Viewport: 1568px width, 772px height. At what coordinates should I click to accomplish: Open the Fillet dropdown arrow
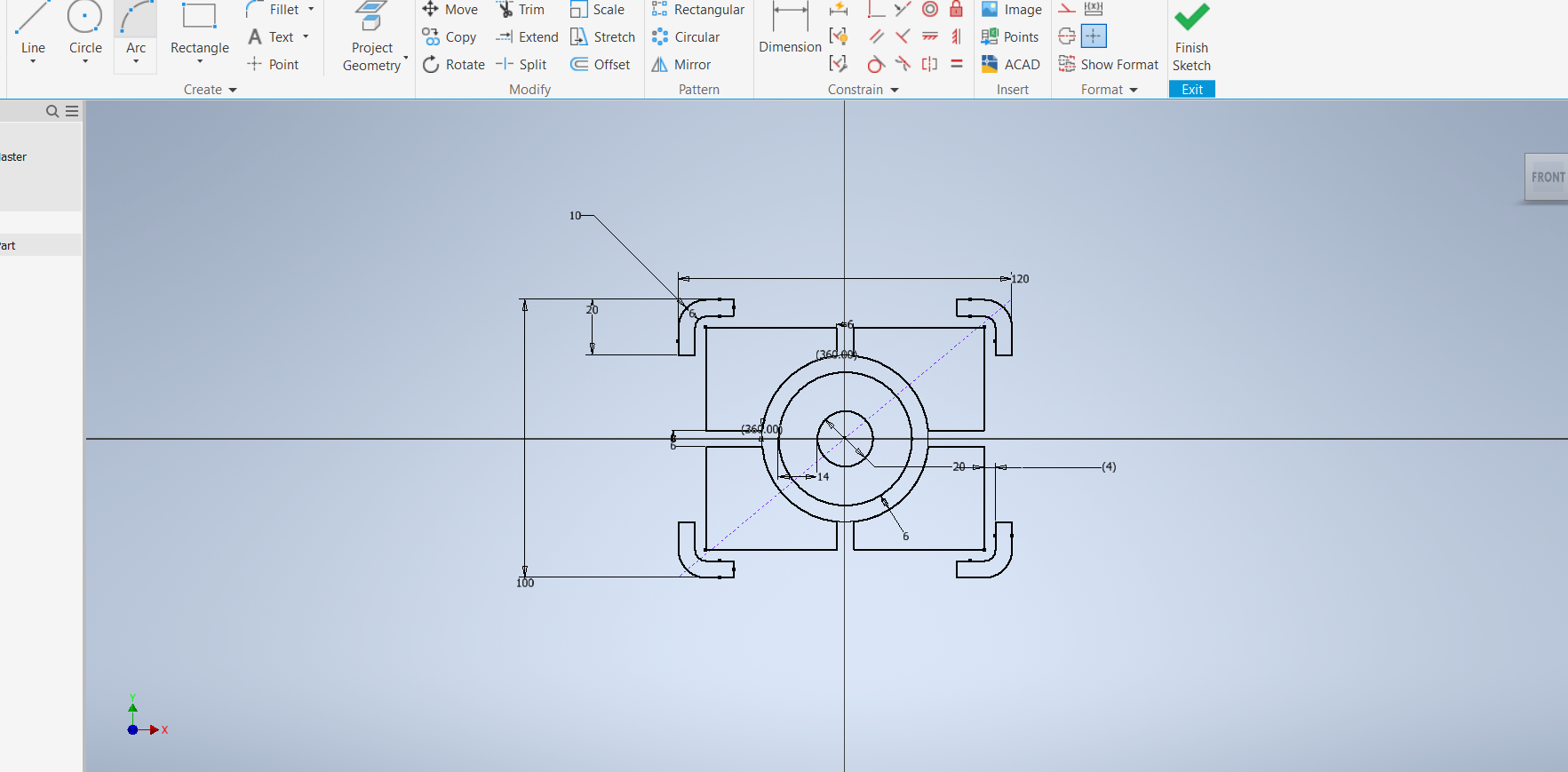[311, 10]
